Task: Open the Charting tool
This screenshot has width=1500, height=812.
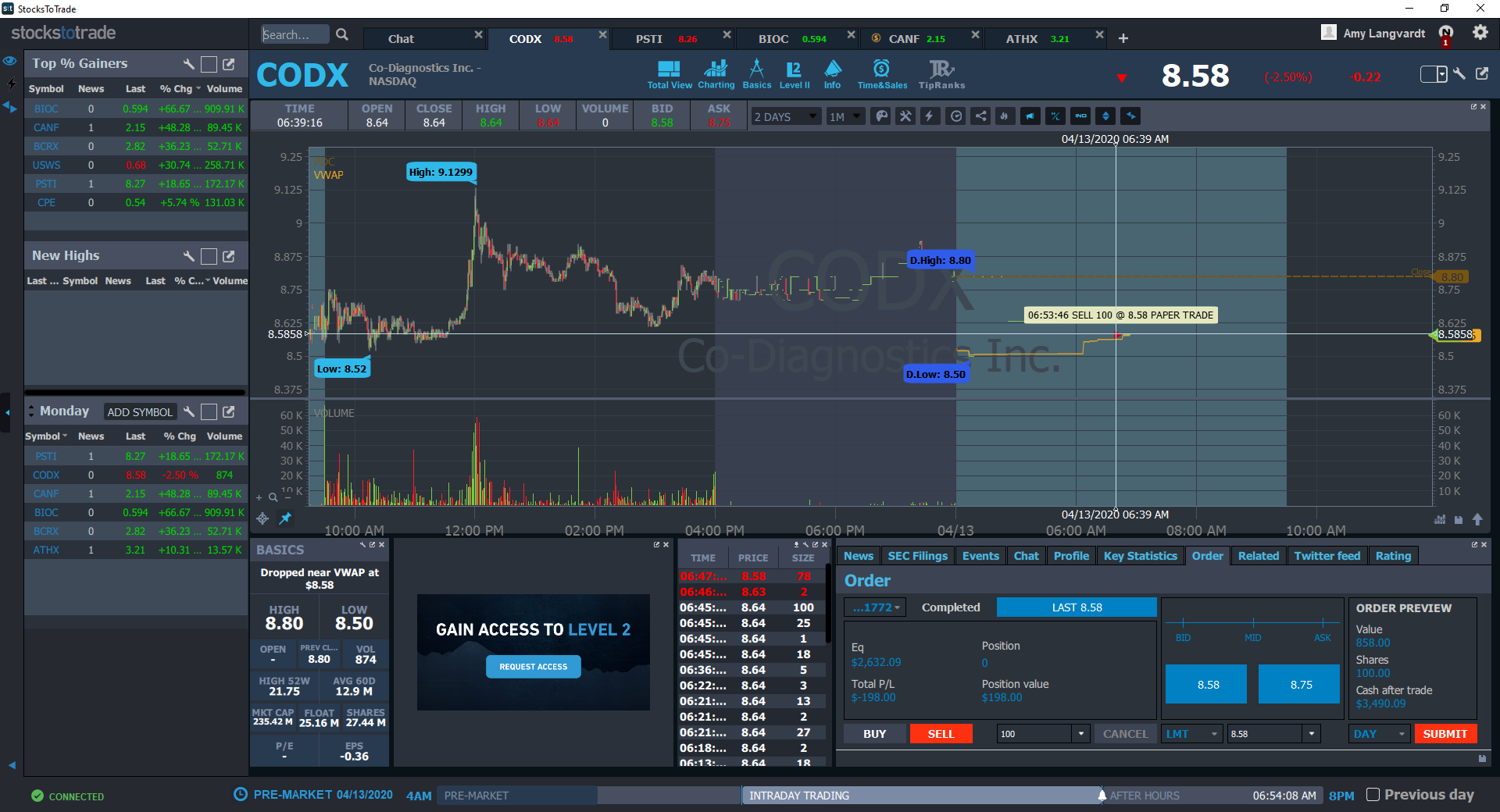Action: [716, 75]
